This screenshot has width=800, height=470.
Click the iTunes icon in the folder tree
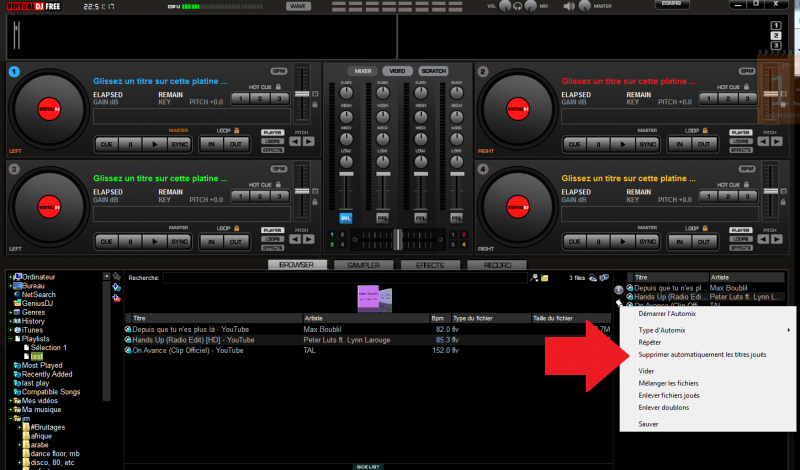pyautogui.click(x=16, y=329)
